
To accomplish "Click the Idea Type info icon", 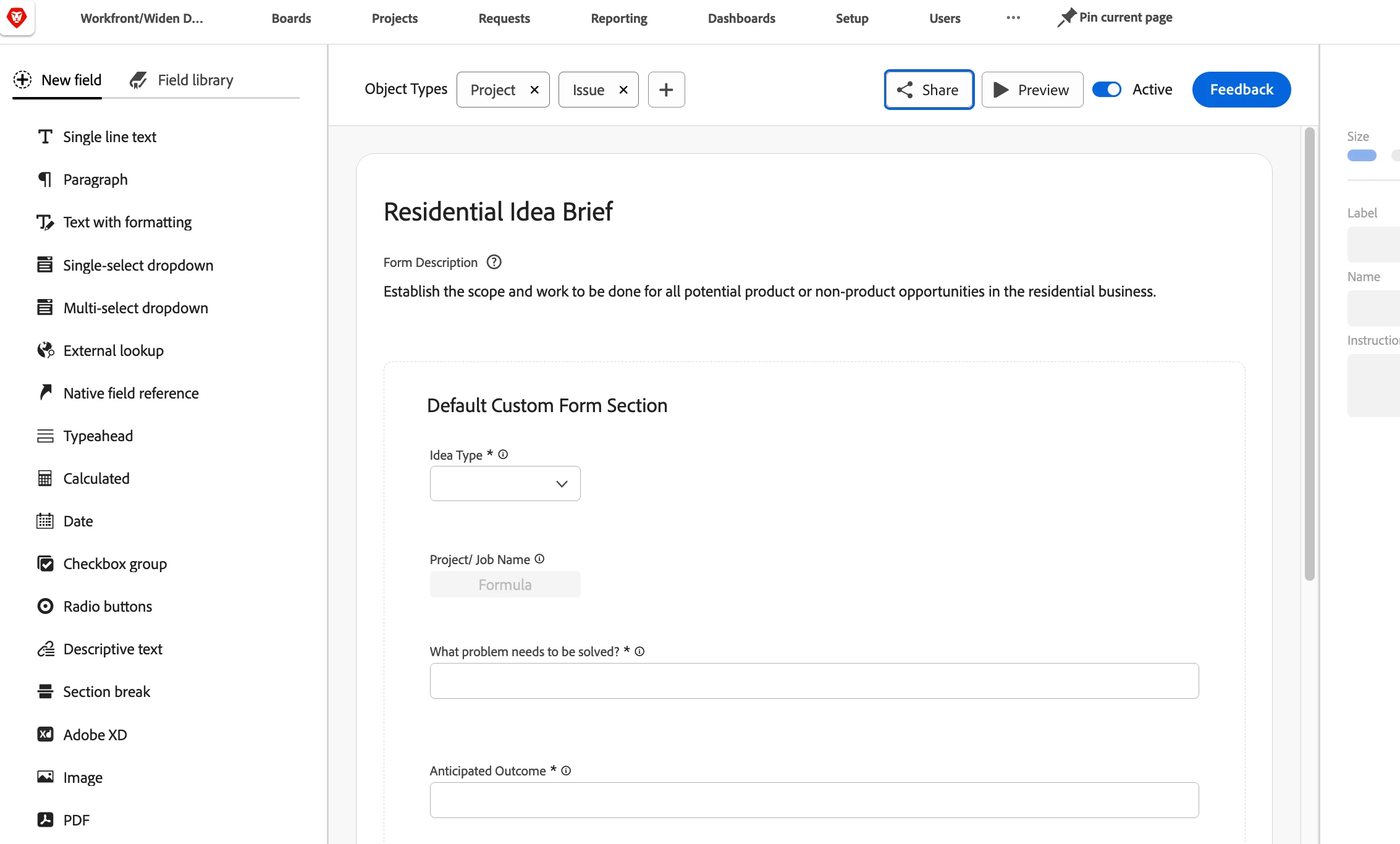I will 503,454.
